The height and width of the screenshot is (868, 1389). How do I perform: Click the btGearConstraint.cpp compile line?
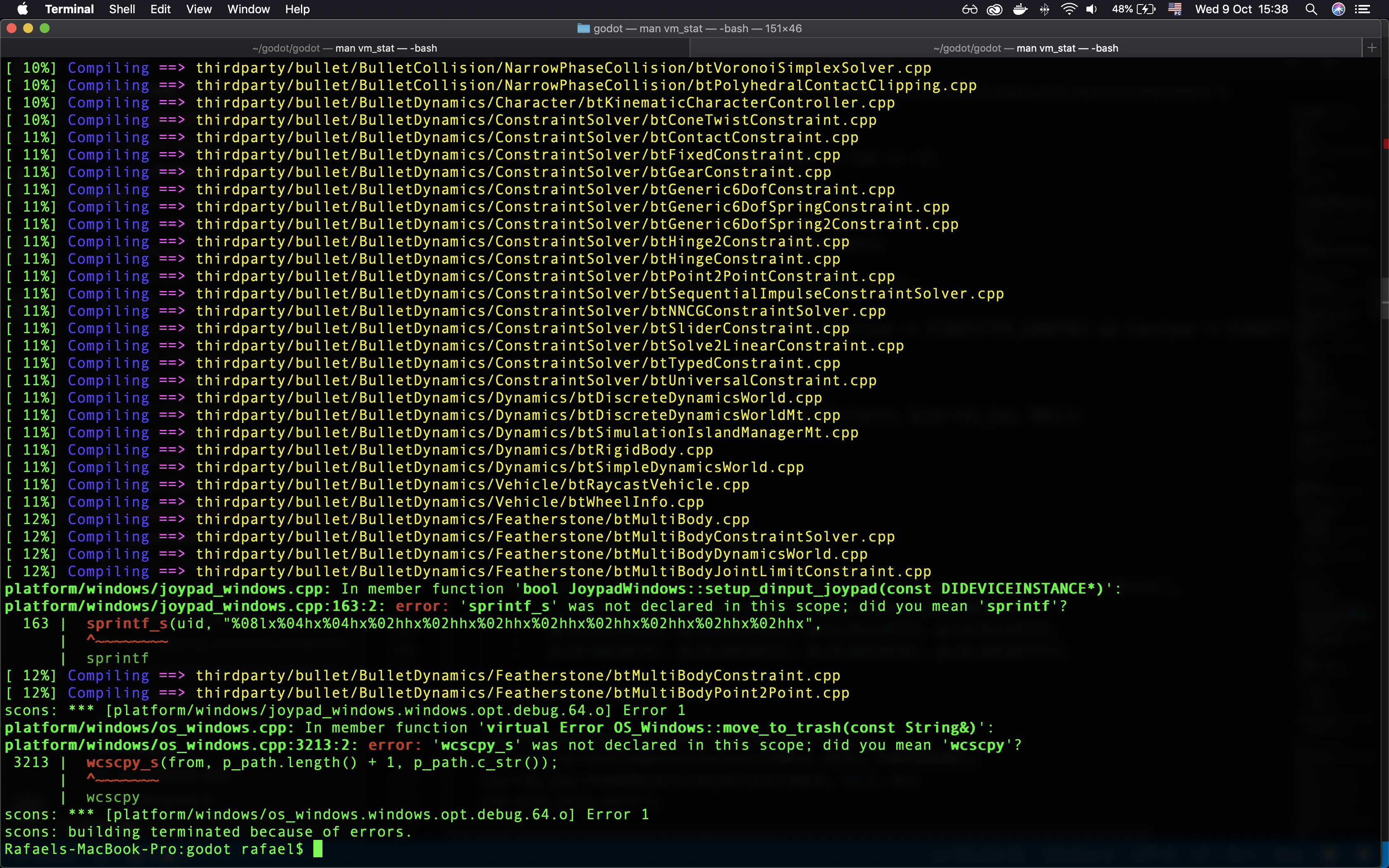[x=418, y=172]
